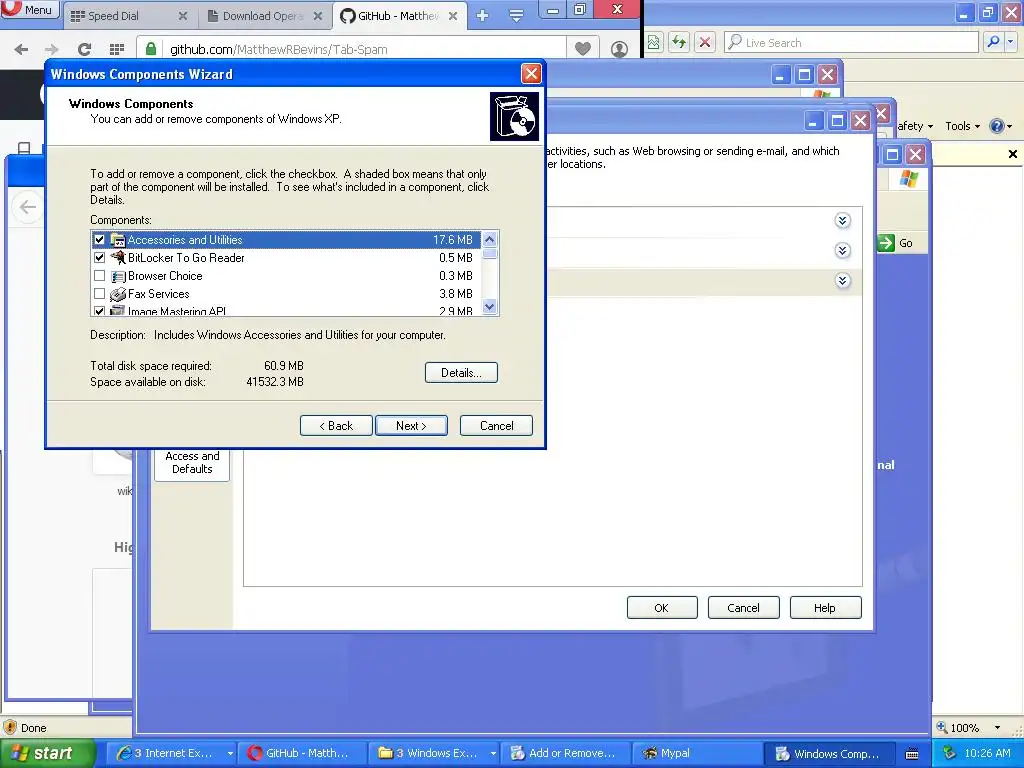Click the Live Search box

click(852, 42)
